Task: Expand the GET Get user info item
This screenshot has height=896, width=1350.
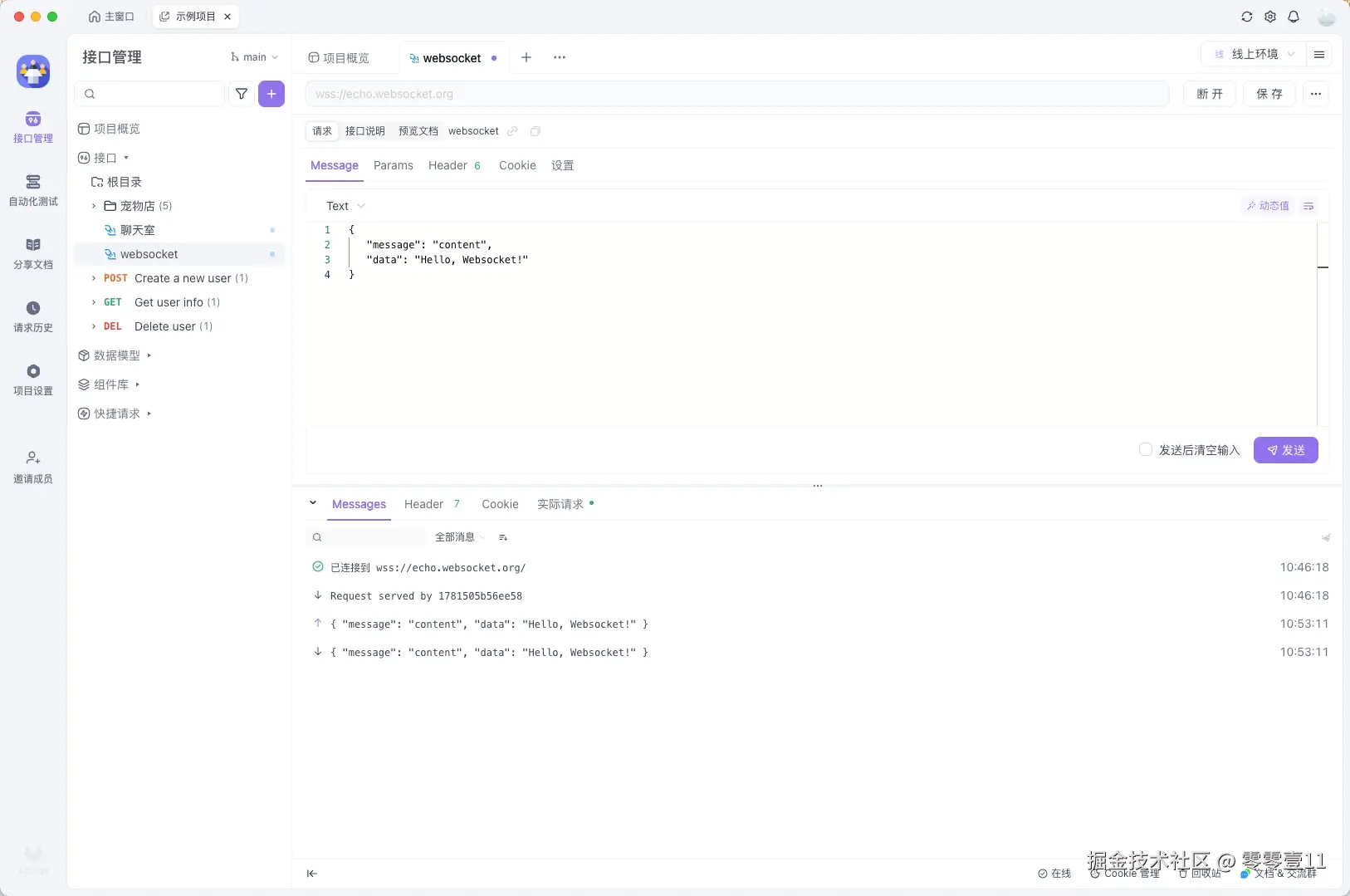Action: pyautogui.click(x=94, y=302)
